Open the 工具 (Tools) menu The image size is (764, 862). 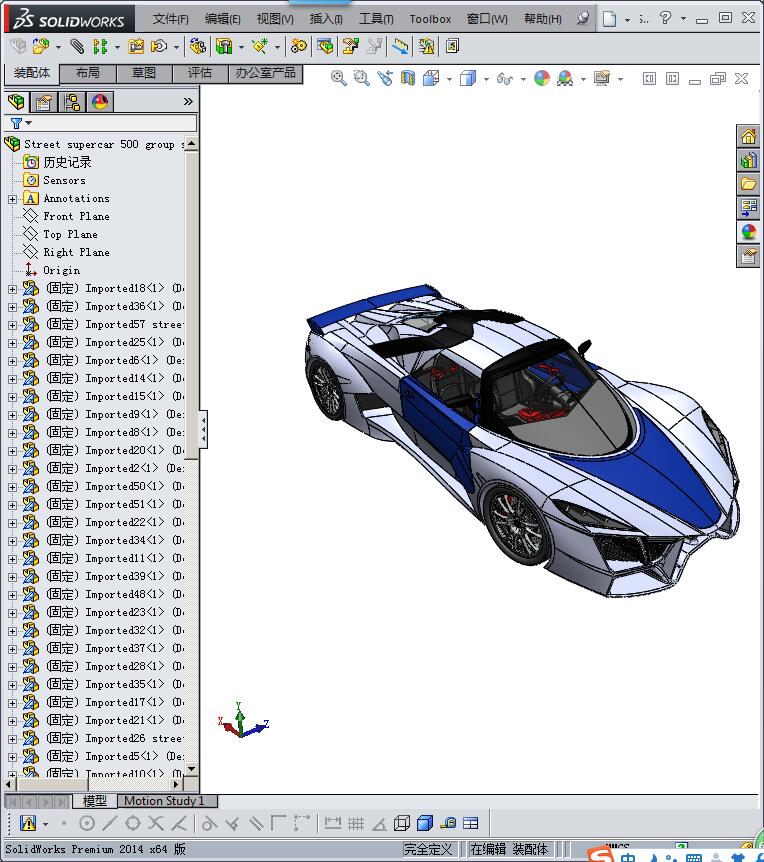point(376,19)
